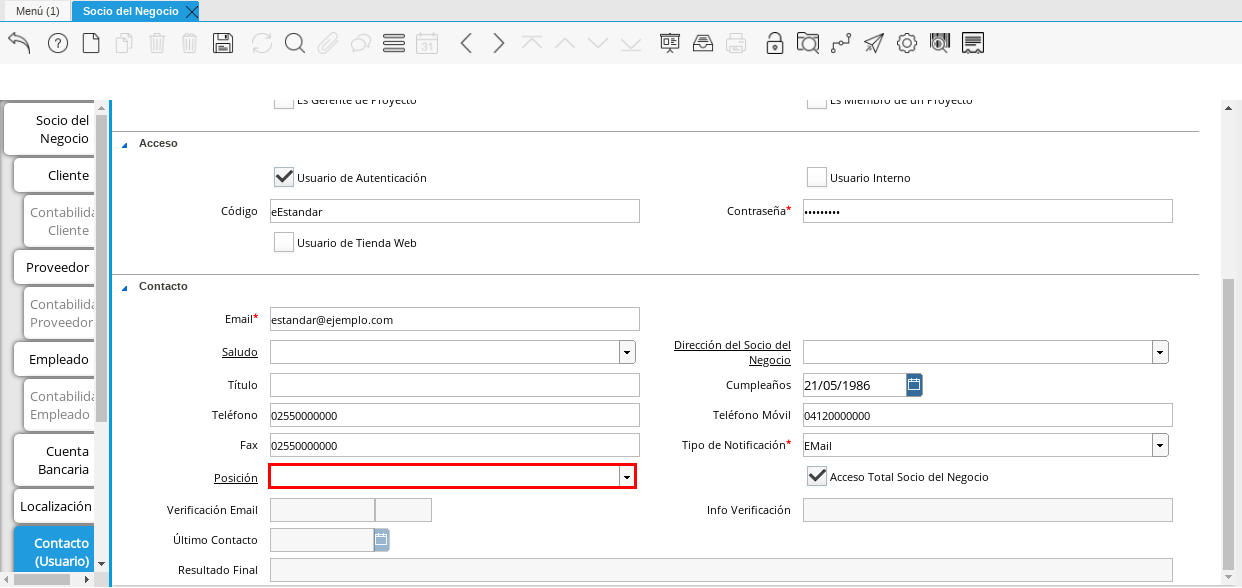Image resolution: width=1242 pixels, height=588 pixels.
Task: Open the Cumpleaños calendar picker
Action: (914, 385)
